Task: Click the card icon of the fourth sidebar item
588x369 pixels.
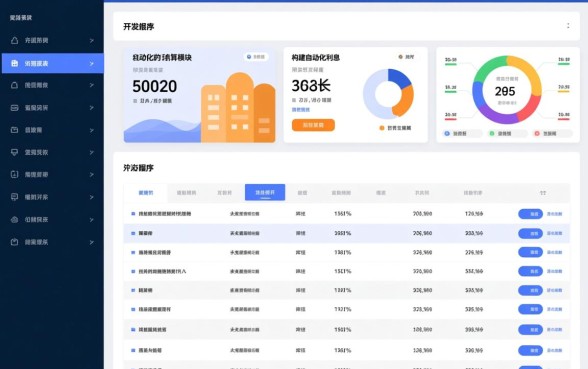Action: [14, 108]
